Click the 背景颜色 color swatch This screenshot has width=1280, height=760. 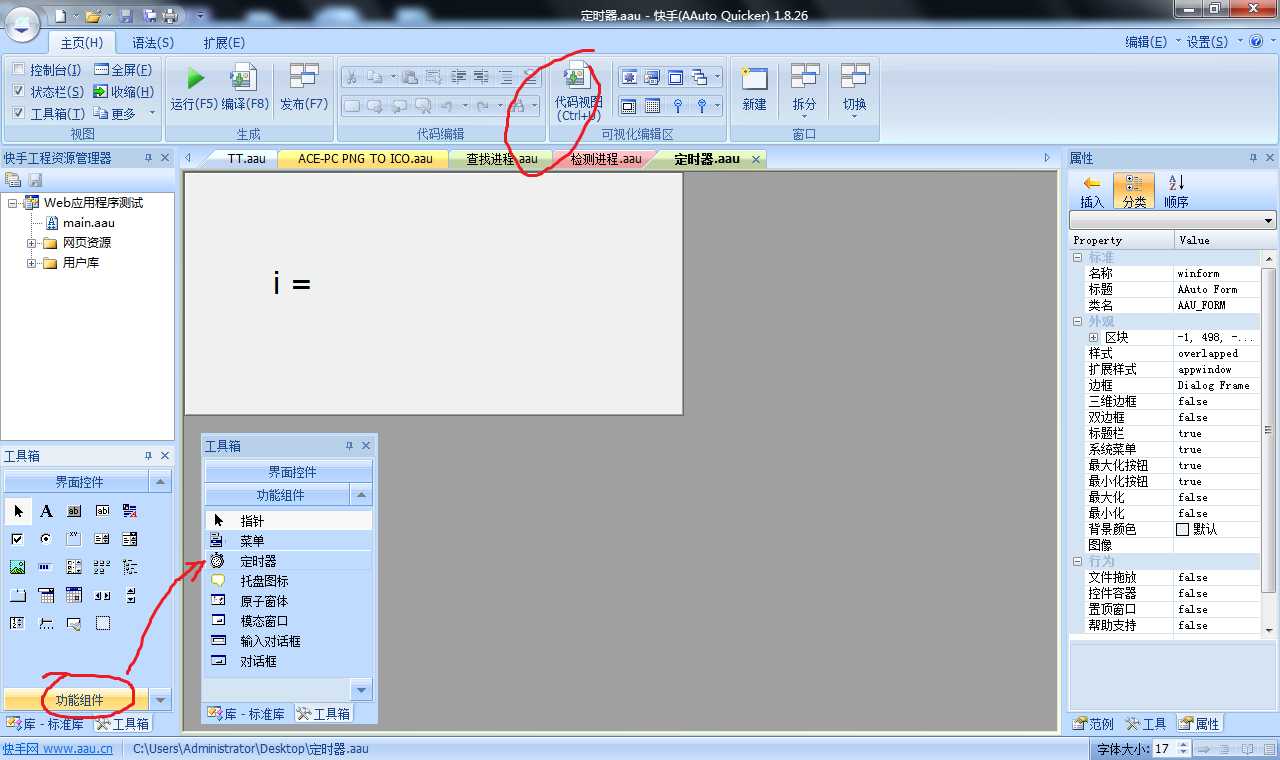(x=1183, y=529)
